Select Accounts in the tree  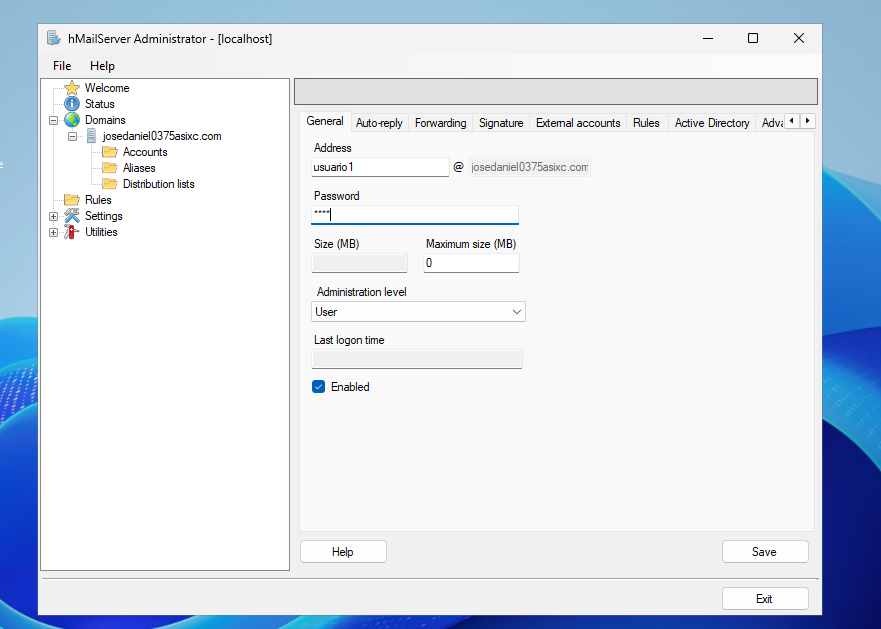pos(145,152)
